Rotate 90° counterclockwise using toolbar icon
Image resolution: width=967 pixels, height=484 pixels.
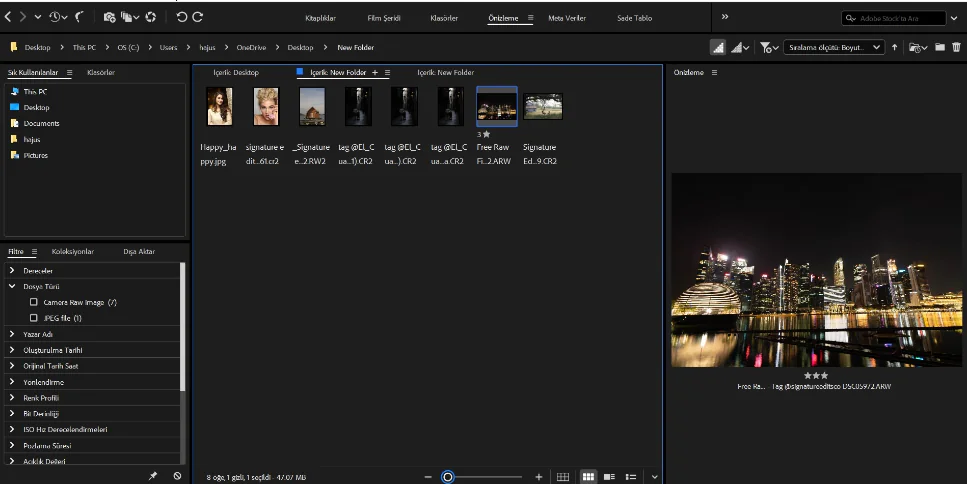(x=182, y=17)
